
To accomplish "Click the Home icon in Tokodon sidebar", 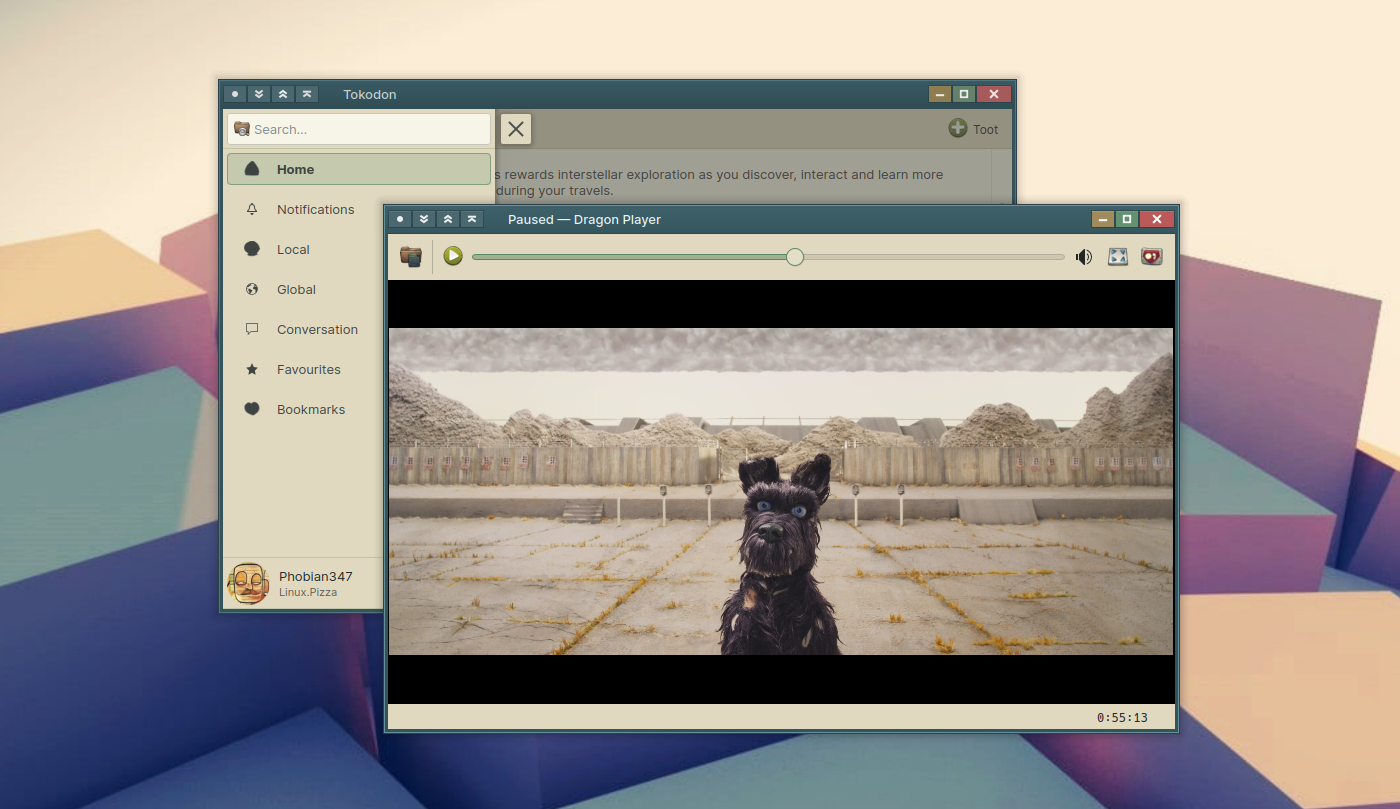I will click(252, 169).
